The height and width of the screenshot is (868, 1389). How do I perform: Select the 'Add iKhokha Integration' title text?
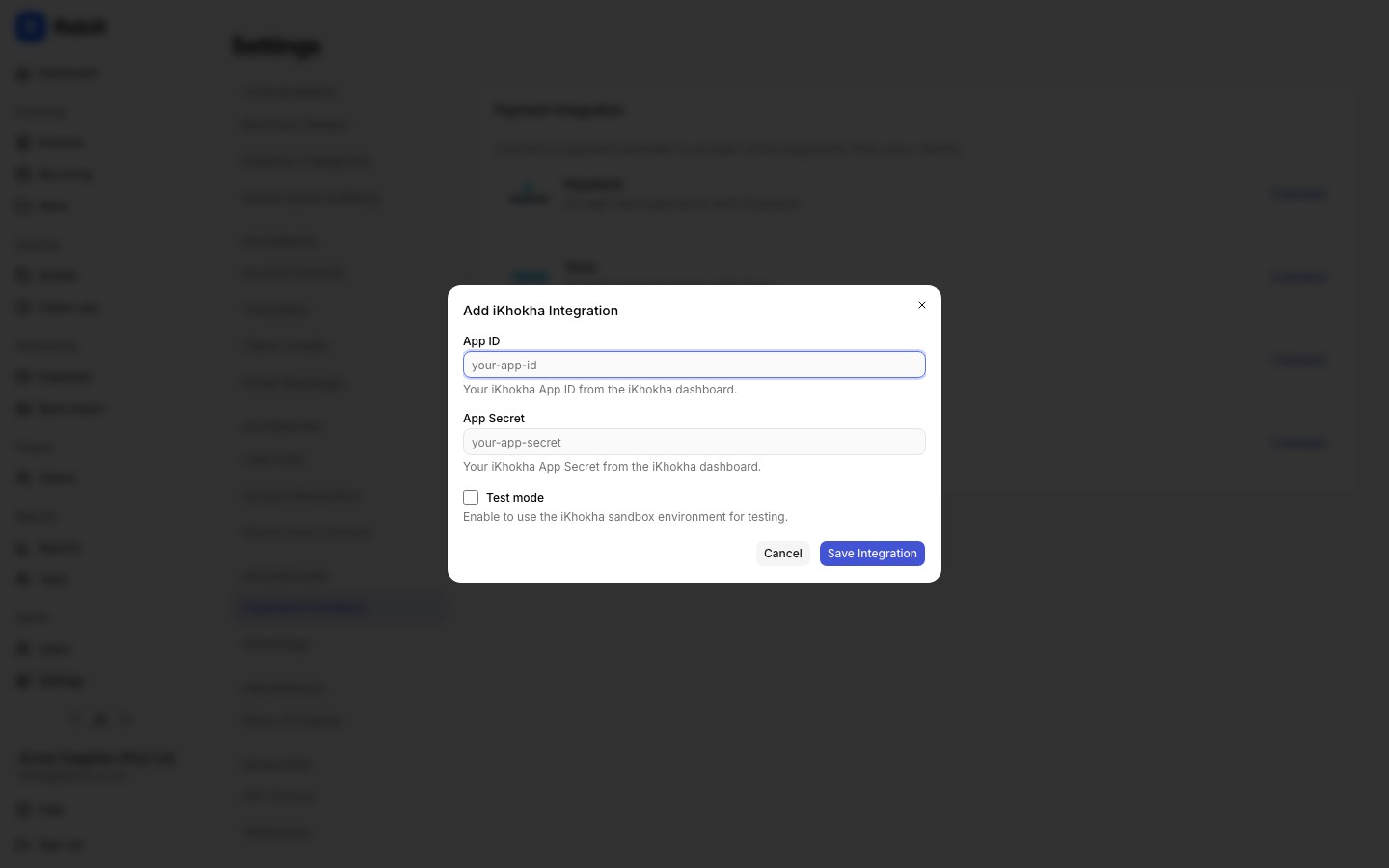[540, 311]
